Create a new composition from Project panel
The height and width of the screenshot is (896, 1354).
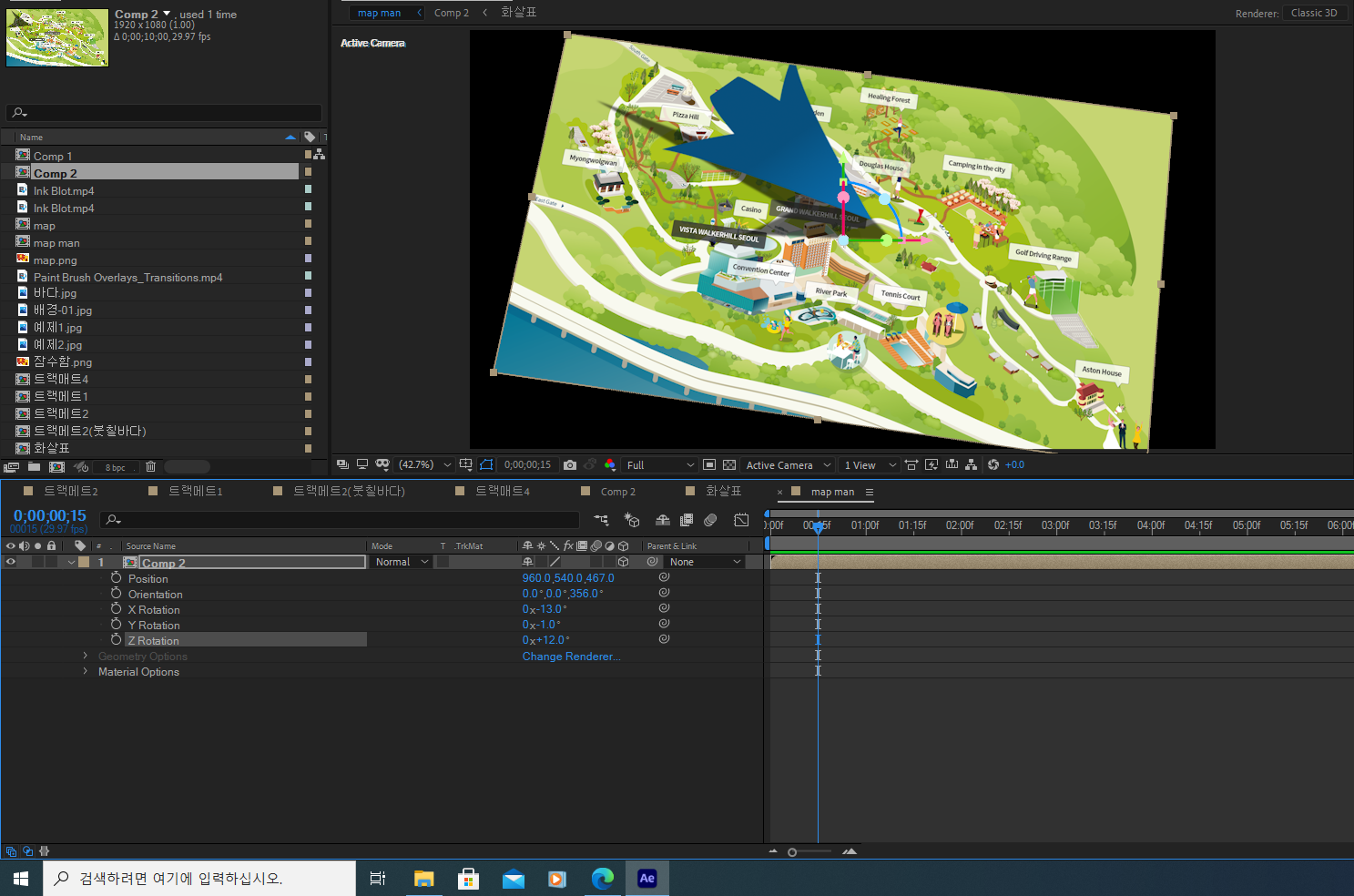point(56,467)
